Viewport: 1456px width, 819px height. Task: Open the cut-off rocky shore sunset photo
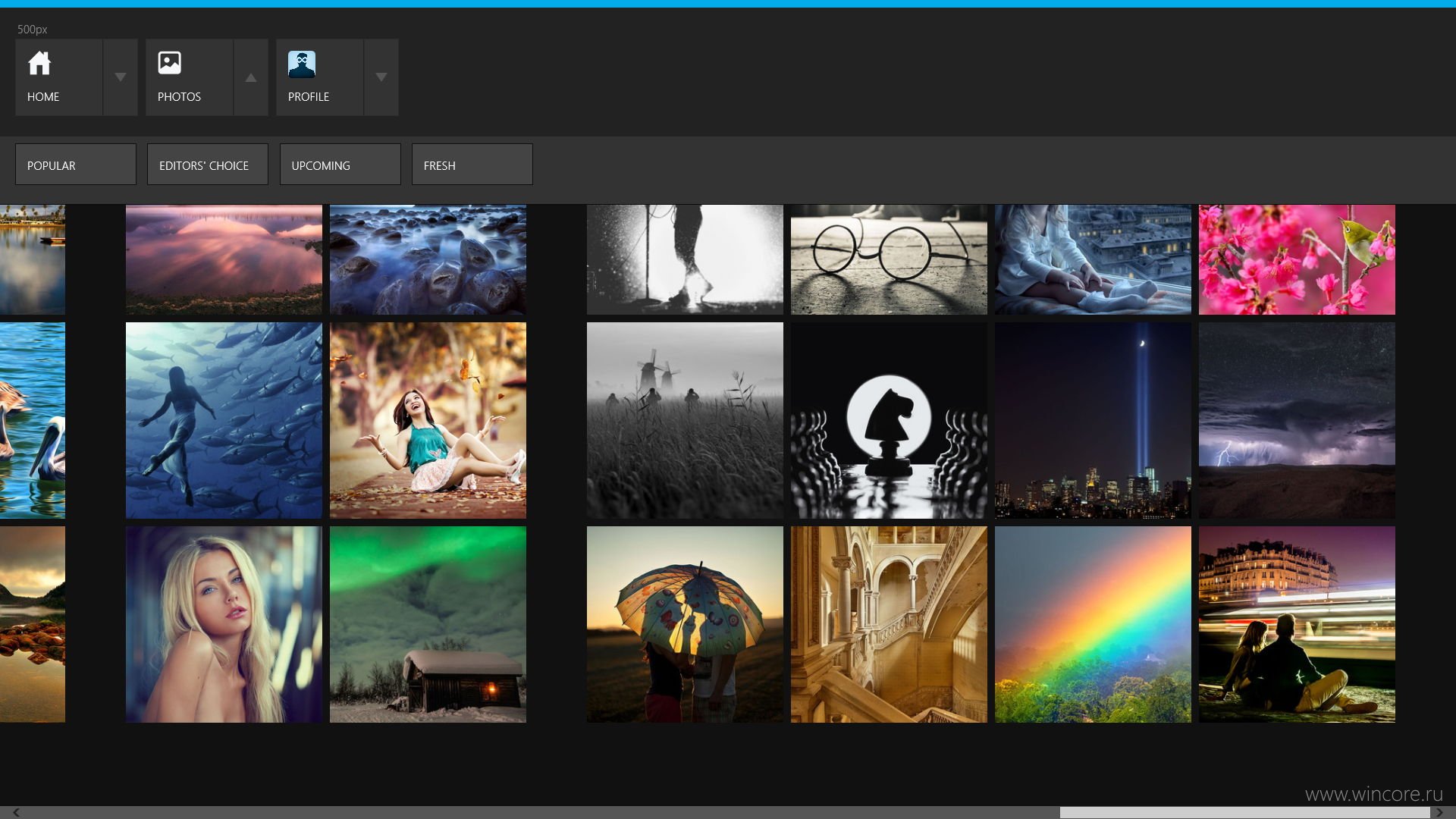coord(33,625)
